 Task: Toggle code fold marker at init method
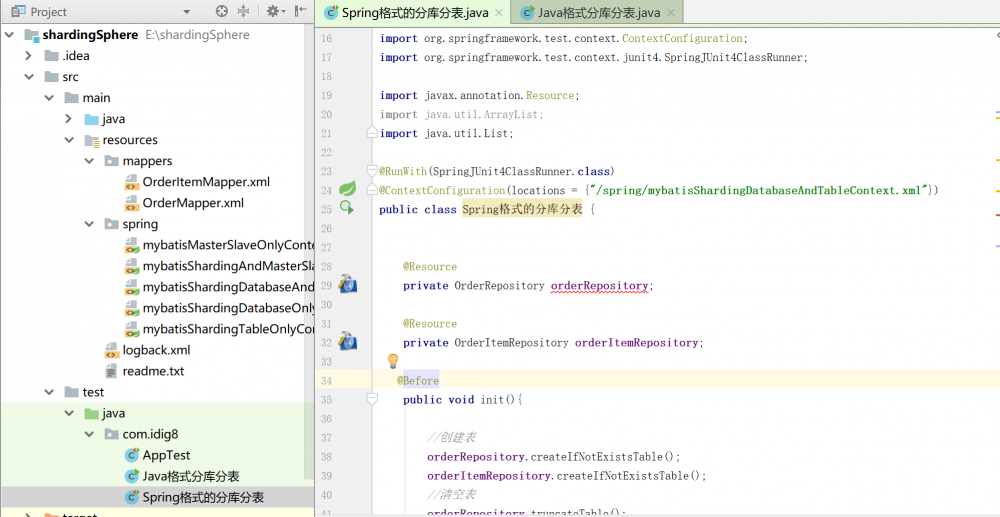pos(372,399)
